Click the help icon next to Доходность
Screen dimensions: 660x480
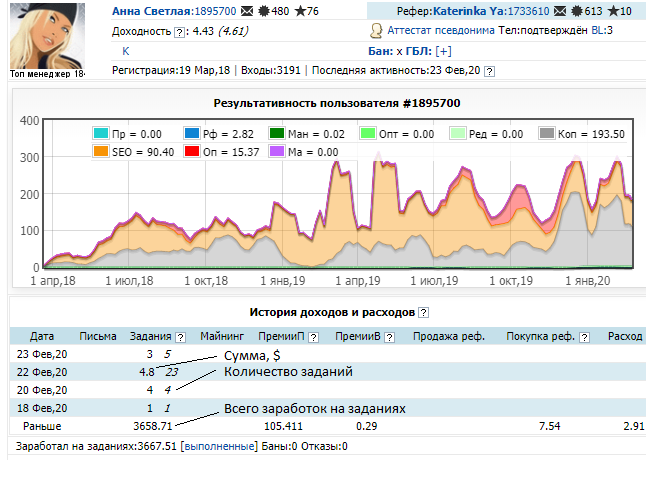point(180,31)
